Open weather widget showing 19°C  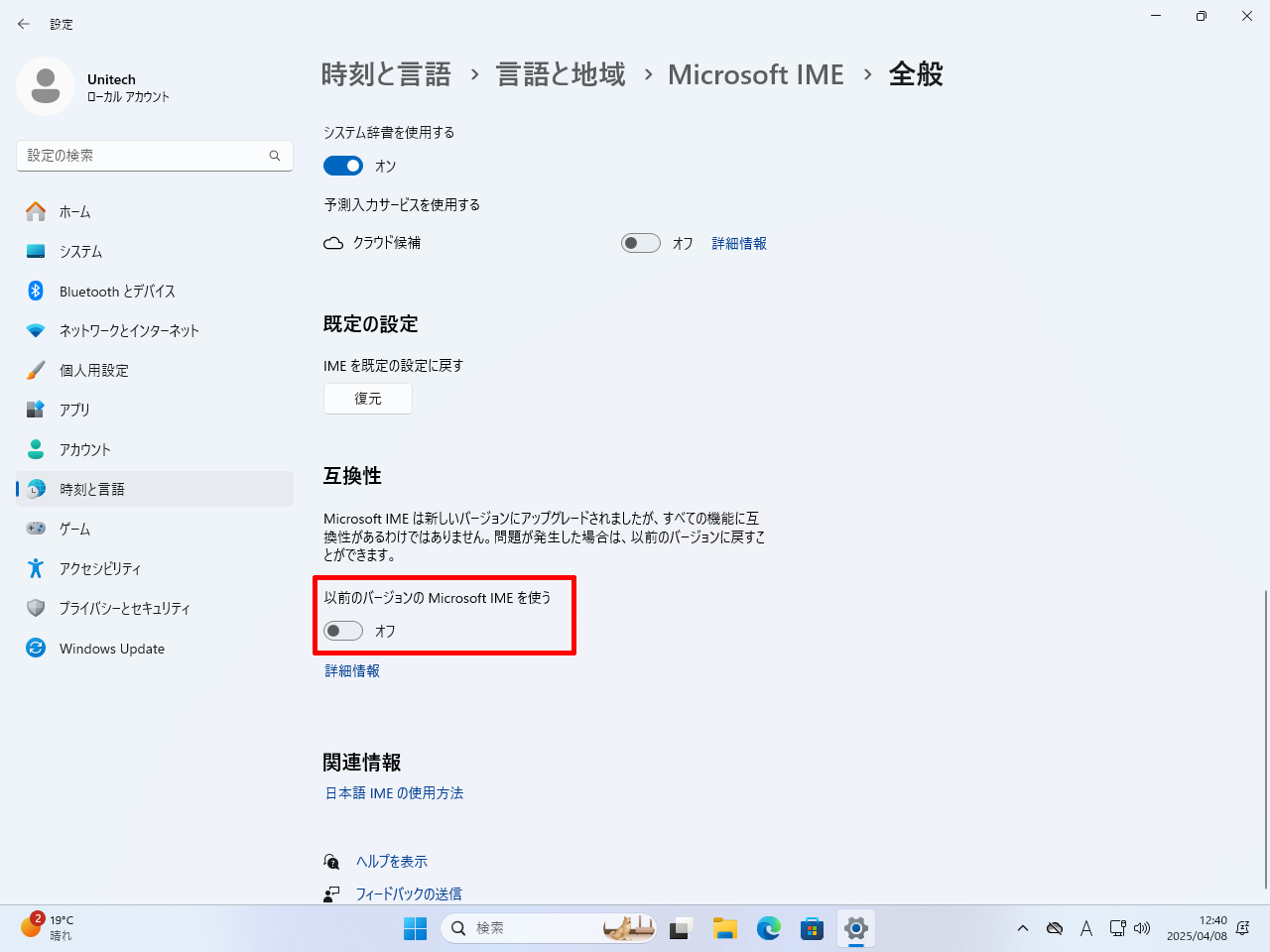tap(48, 927)
